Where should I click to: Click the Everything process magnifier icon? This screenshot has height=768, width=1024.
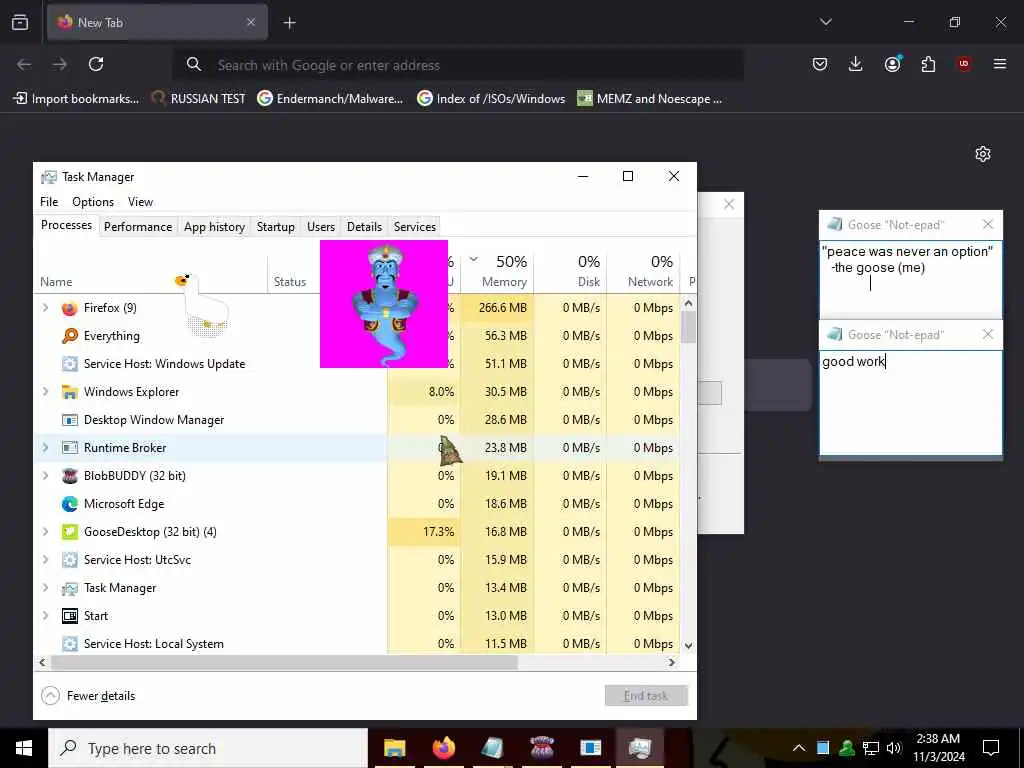click(69, 336)
